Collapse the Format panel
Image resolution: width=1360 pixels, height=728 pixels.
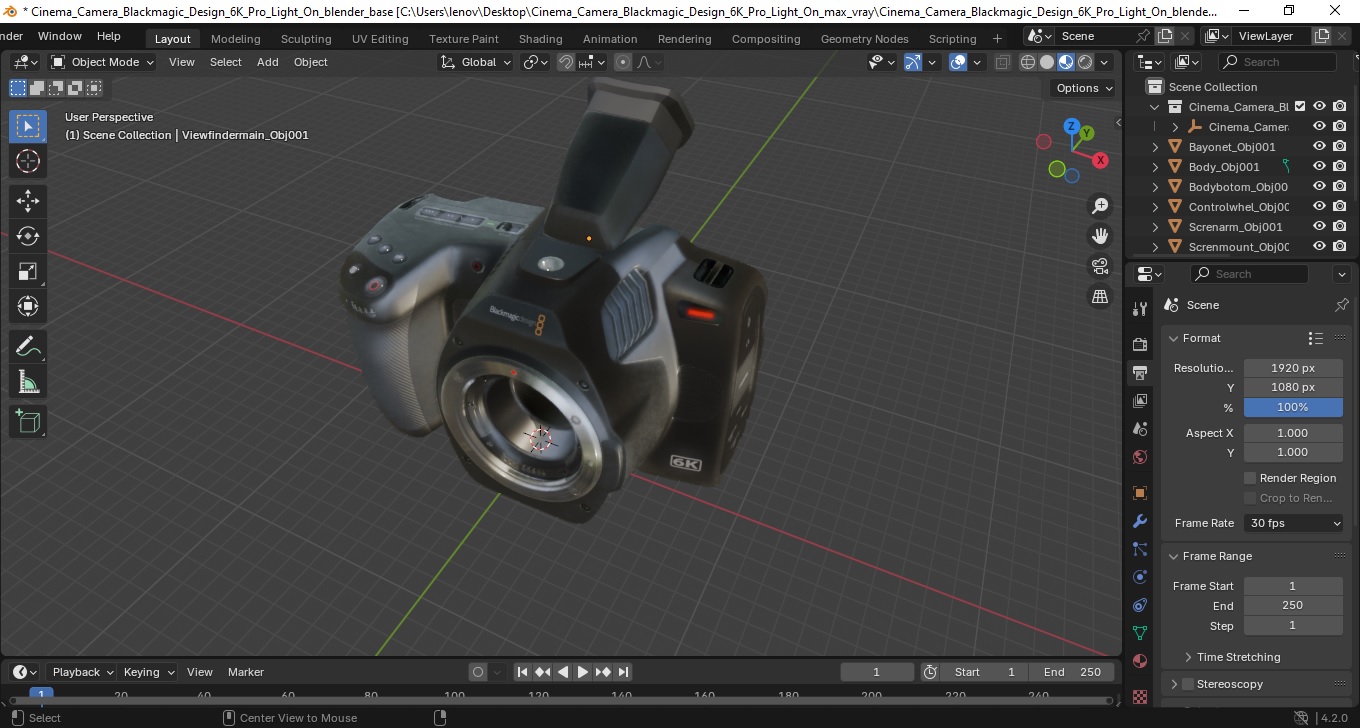[x=1174, y=338]
